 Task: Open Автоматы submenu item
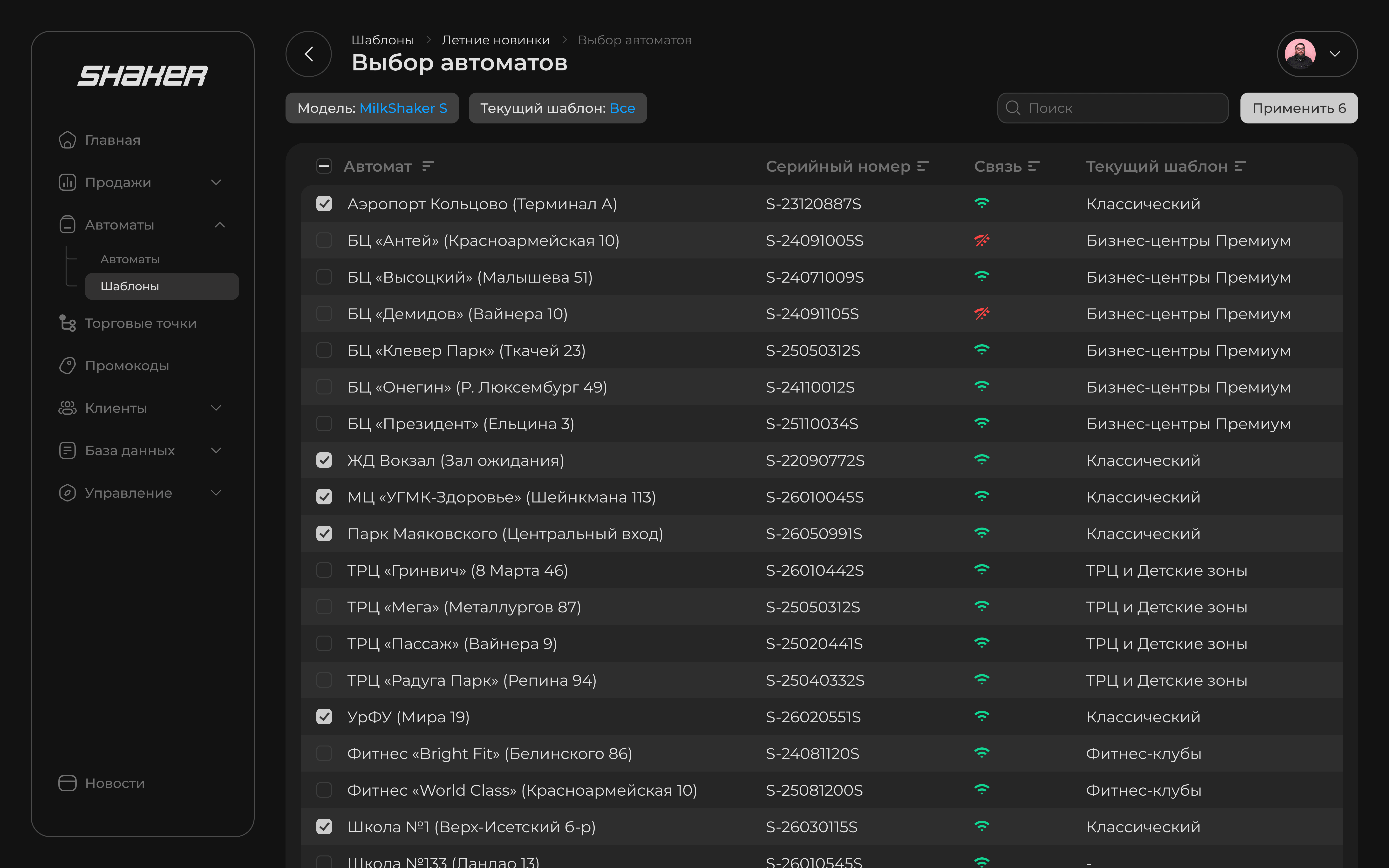[x=130, y=259]
